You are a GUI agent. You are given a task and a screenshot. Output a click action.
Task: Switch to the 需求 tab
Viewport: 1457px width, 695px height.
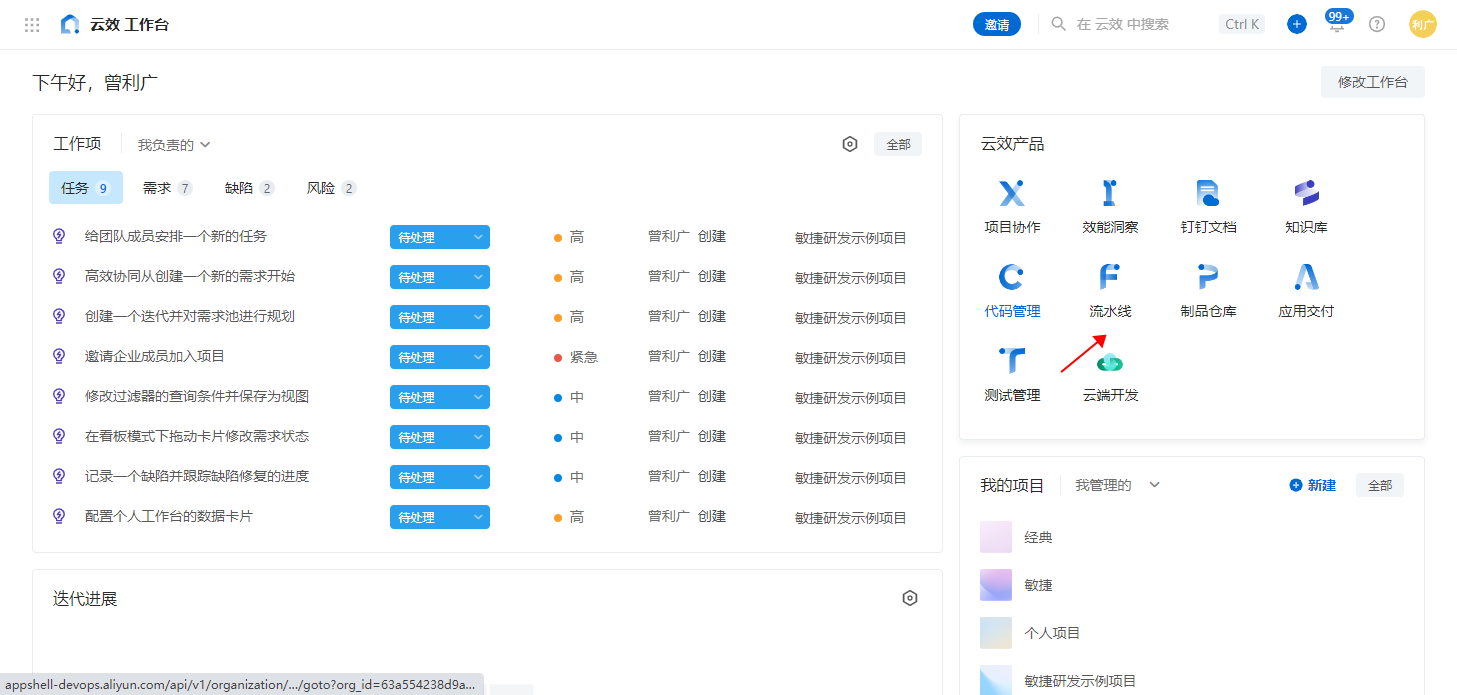pyautogui.click(x=167, y=188)
